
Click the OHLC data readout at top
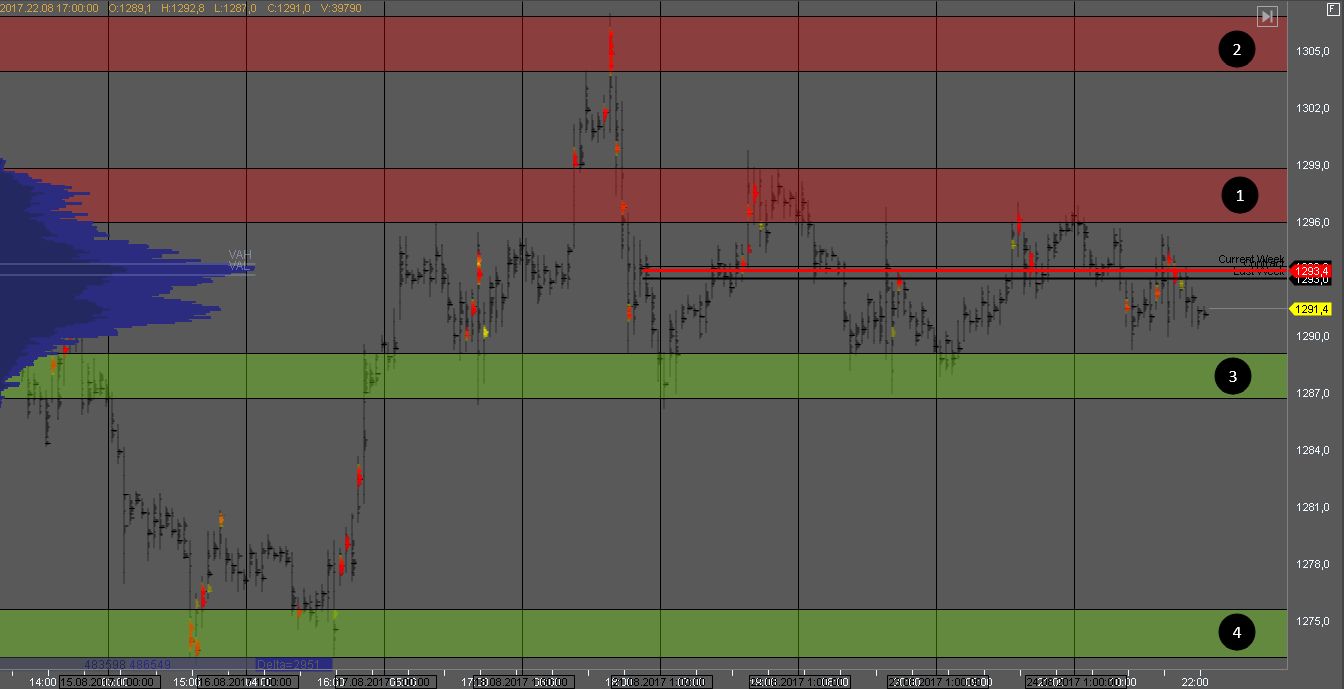[181, 8]
